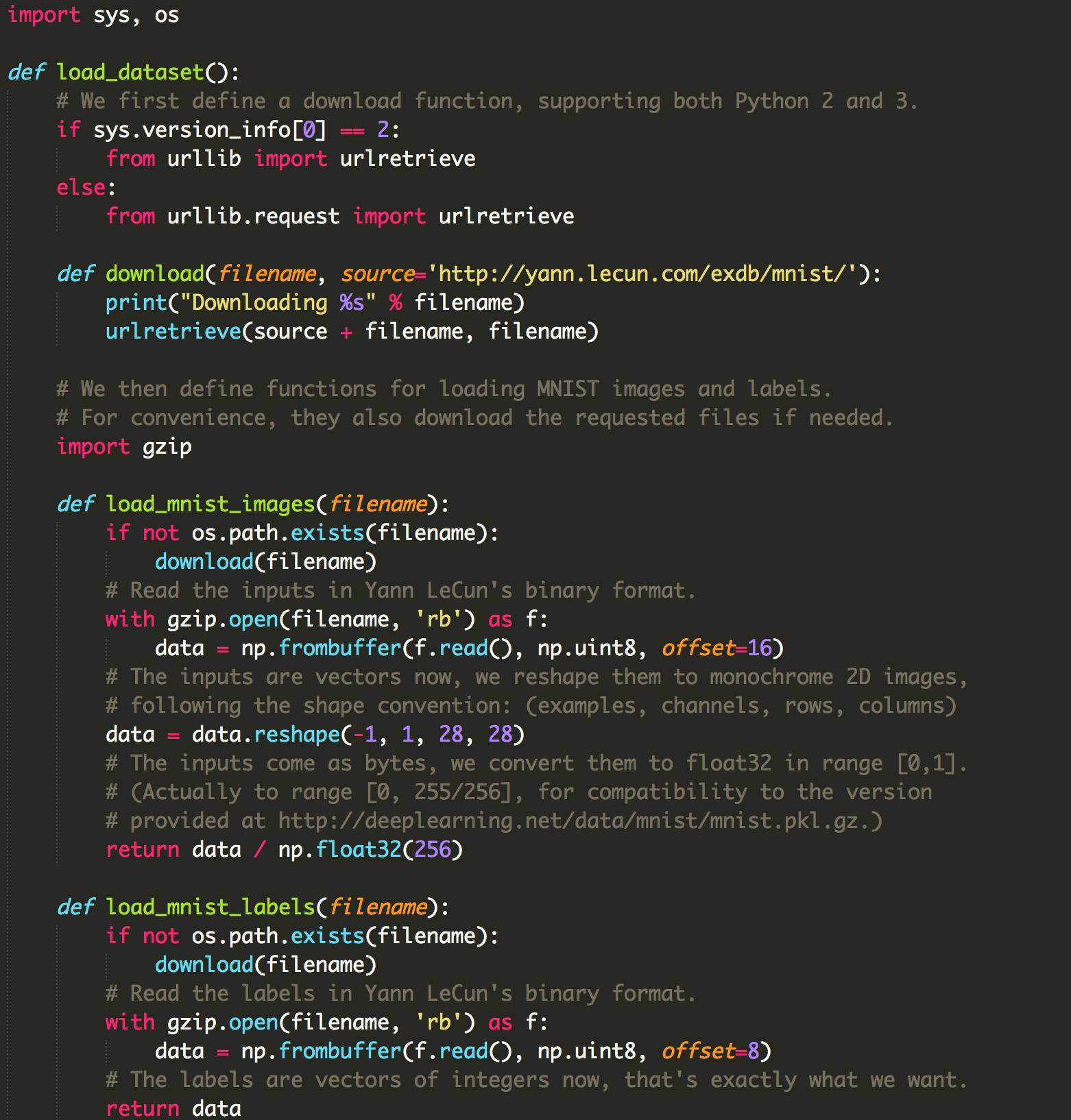Click the "data.reshape(-1, 1, 28, 28)" line

tap(315, 734)
